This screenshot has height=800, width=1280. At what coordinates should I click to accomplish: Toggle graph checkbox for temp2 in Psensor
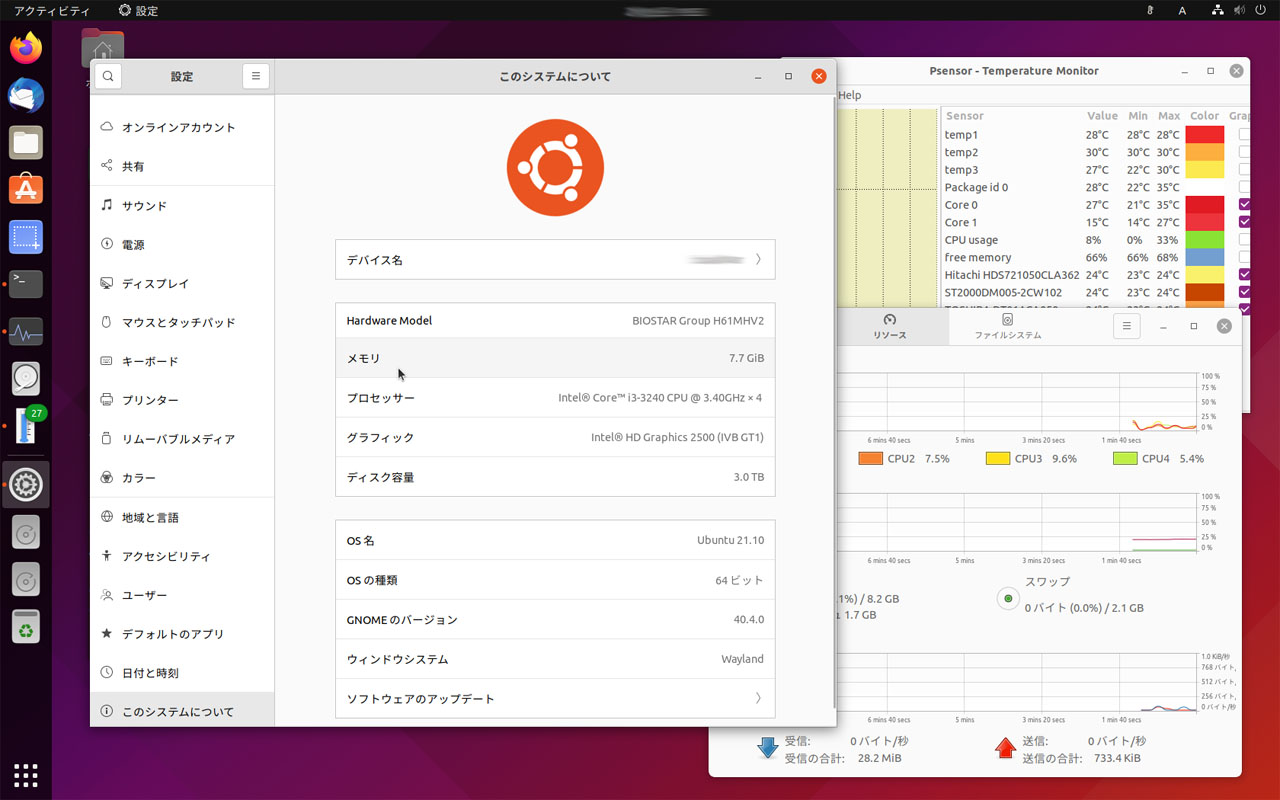coord(1245,152)
